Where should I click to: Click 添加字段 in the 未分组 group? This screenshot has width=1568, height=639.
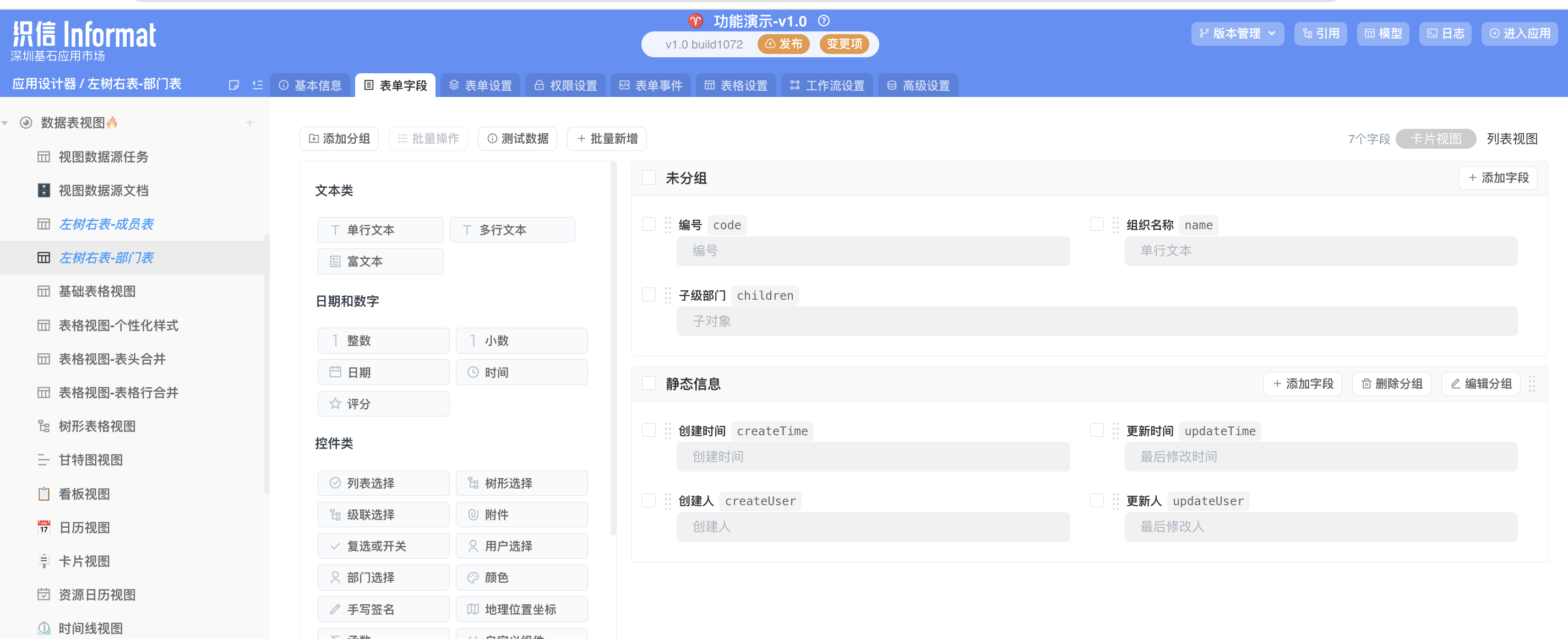pos(1498,178)
